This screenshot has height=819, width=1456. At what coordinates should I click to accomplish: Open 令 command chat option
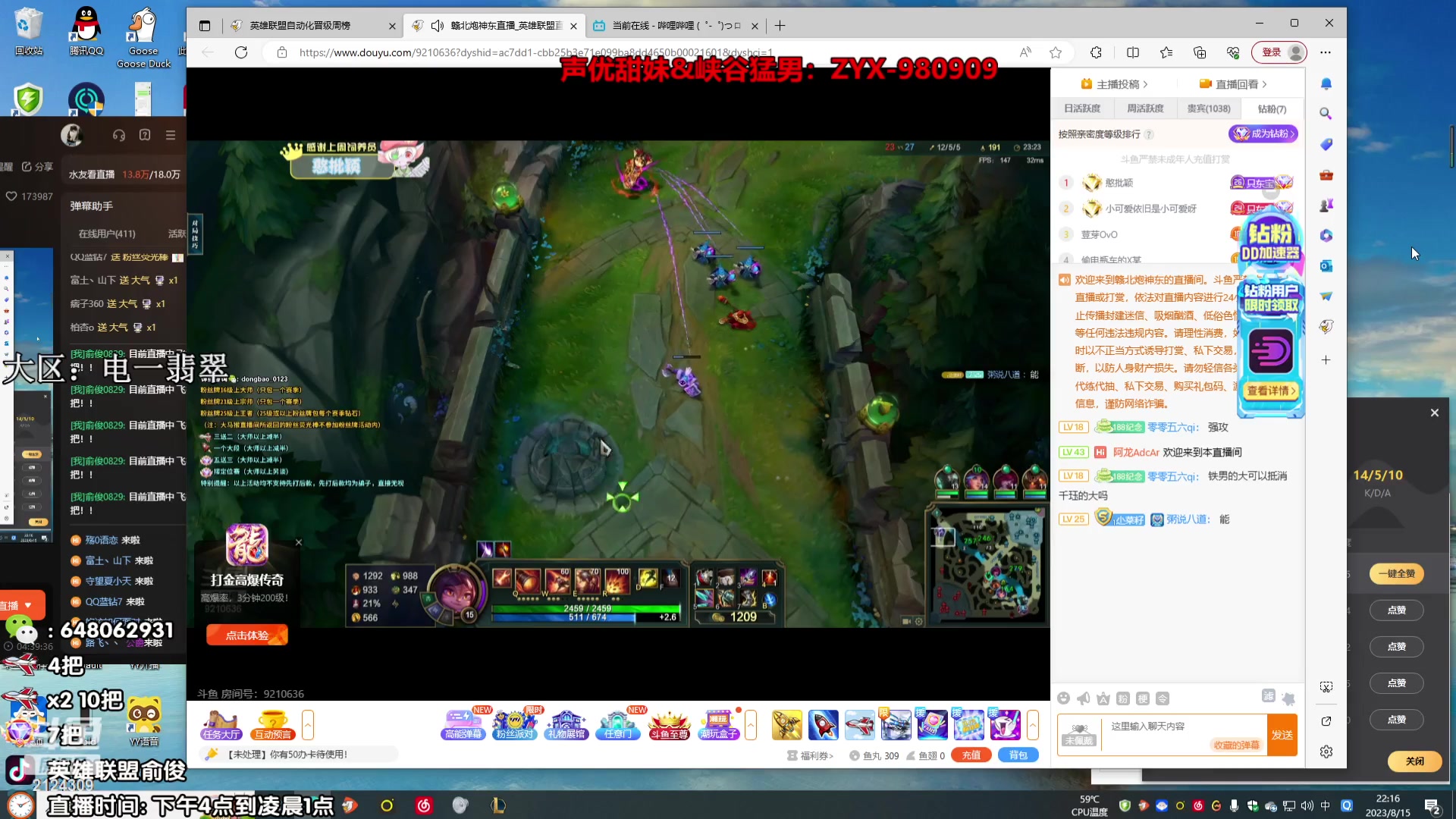pyautogui.click(x=1163, y=698)
